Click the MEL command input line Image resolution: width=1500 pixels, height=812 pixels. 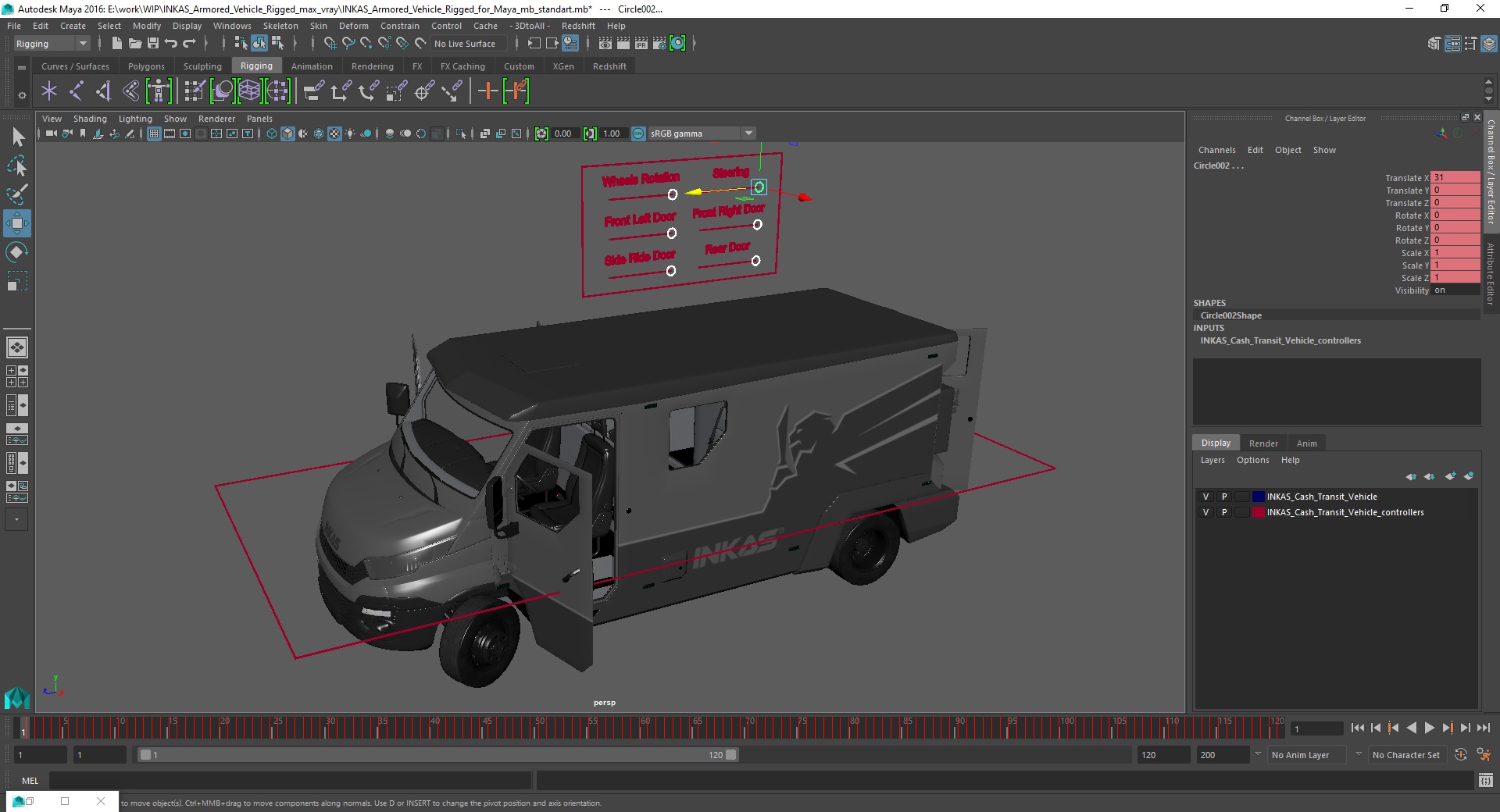(x=290, y=780)
